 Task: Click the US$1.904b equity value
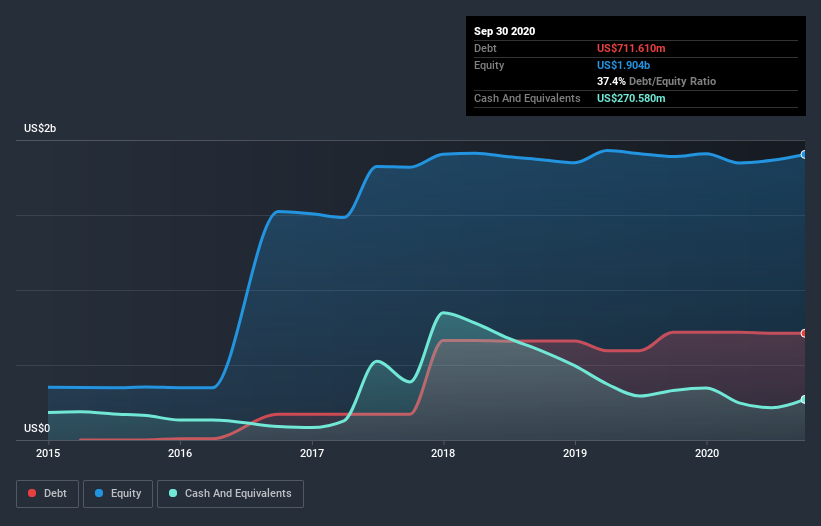click(623, 65)
